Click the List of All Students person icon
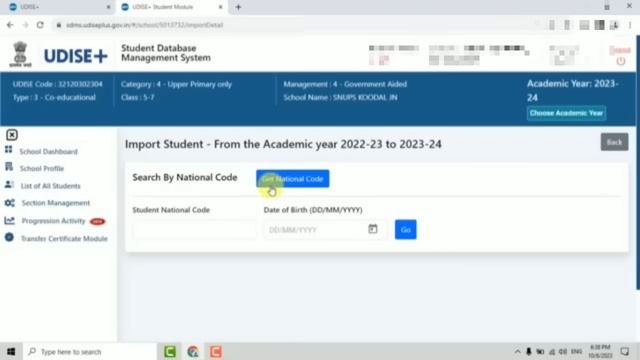640x360 pixels. click(x=9, y=184)
